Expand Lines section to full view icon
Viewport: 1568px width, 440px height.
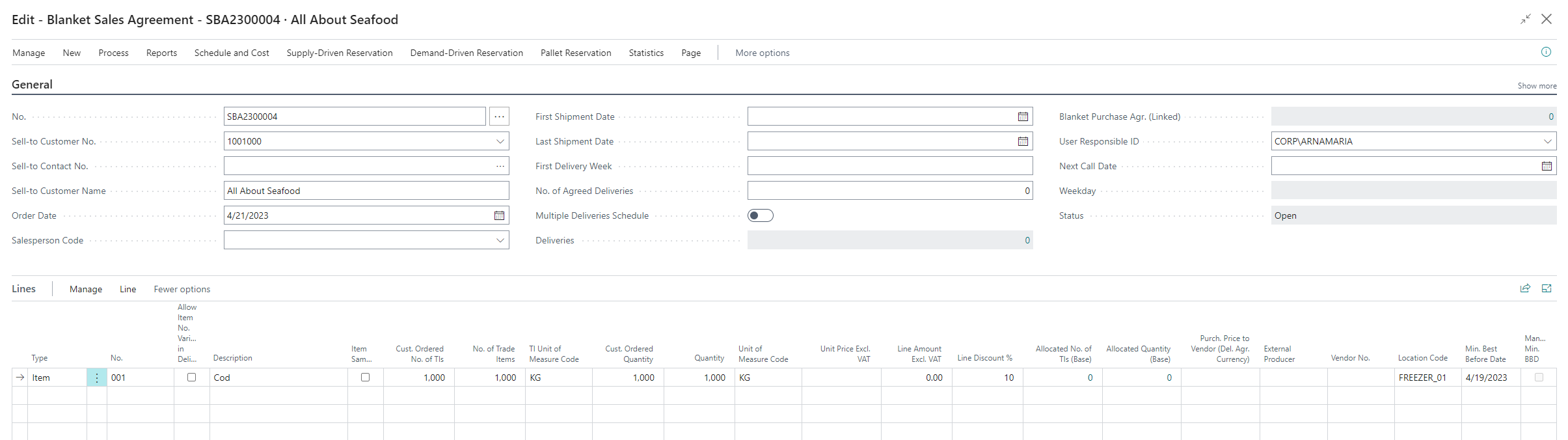1547,288
